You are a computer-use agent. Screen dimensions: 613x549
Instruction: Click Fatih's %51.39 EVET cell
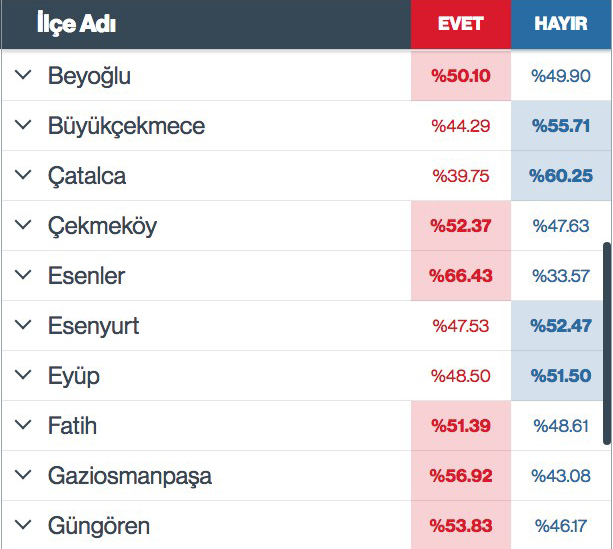coord(461,425)
